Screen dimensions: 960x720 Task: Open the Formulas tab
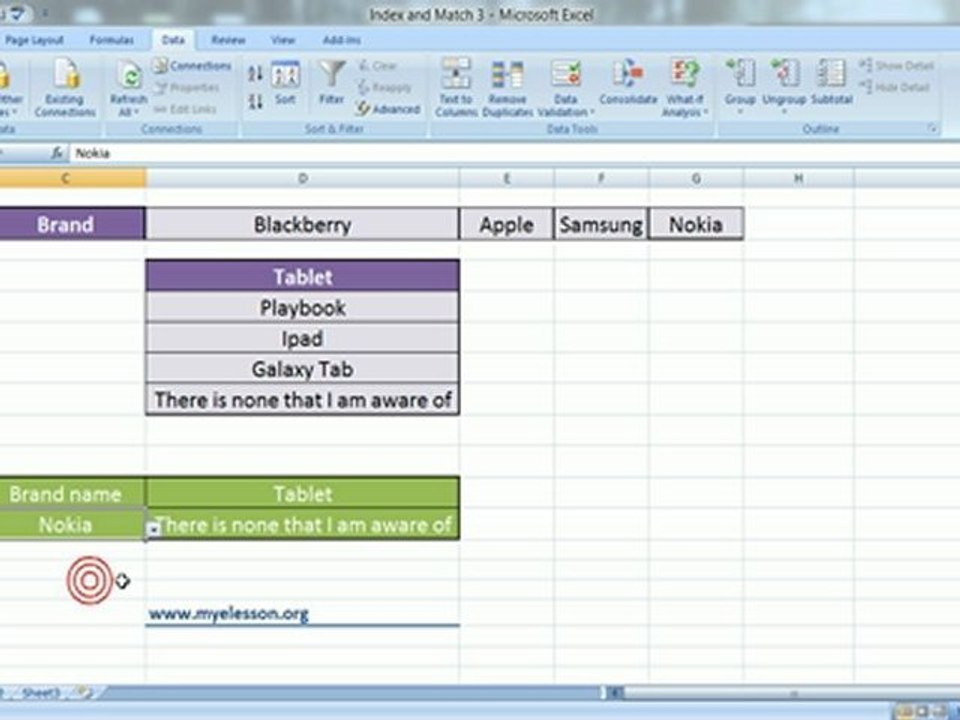point(111,40)
